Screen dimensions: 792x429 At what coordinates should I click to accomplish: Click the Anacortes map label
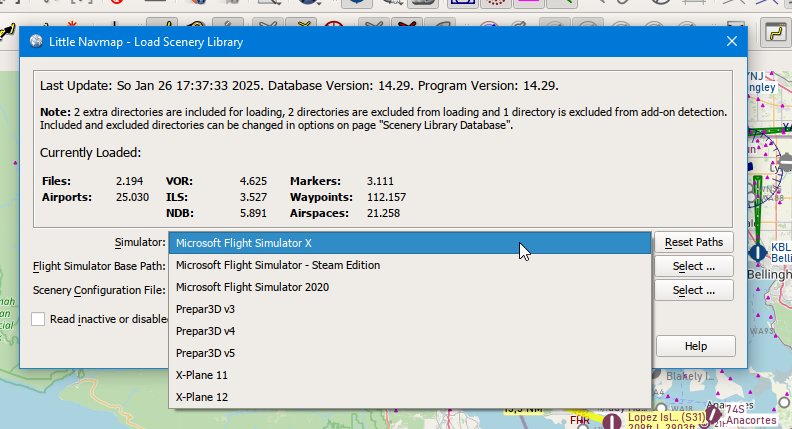click(751, 420)
